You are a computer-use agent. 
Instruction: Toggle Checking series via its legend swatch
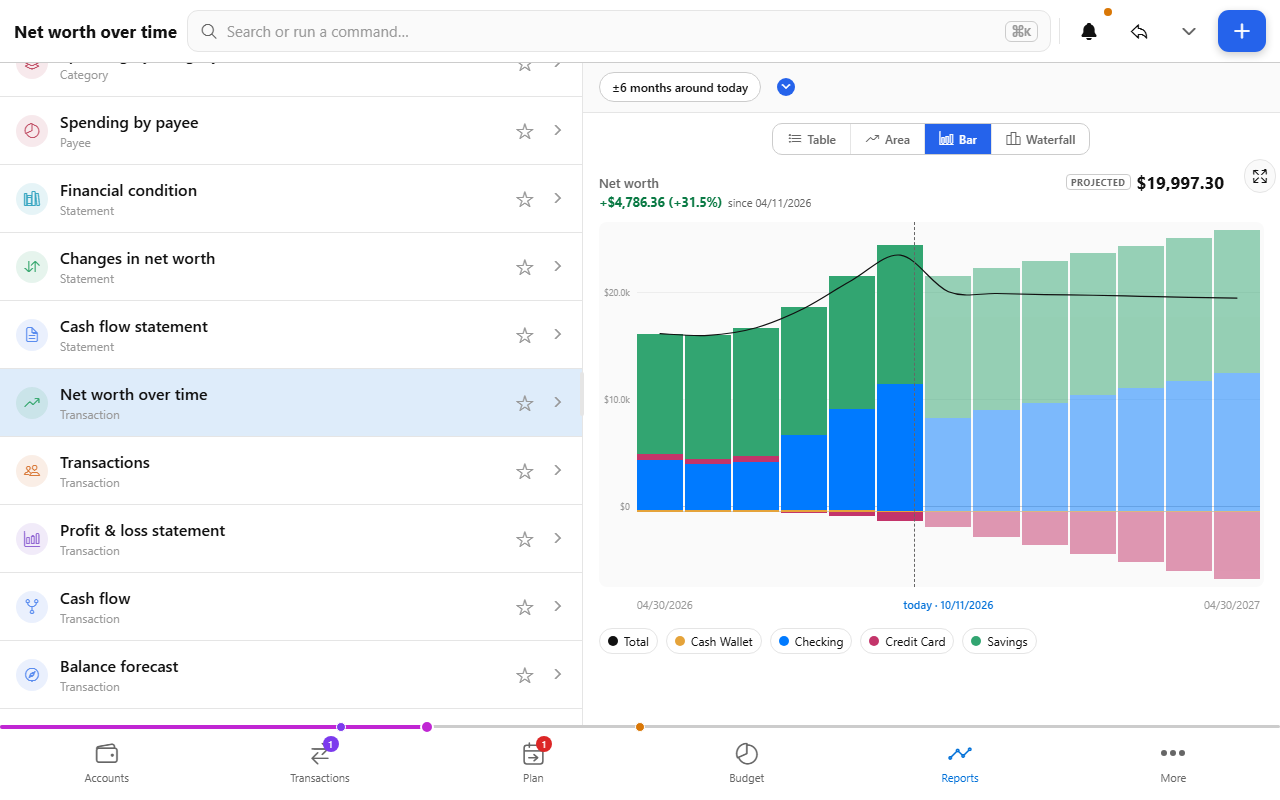coord(785,641)
